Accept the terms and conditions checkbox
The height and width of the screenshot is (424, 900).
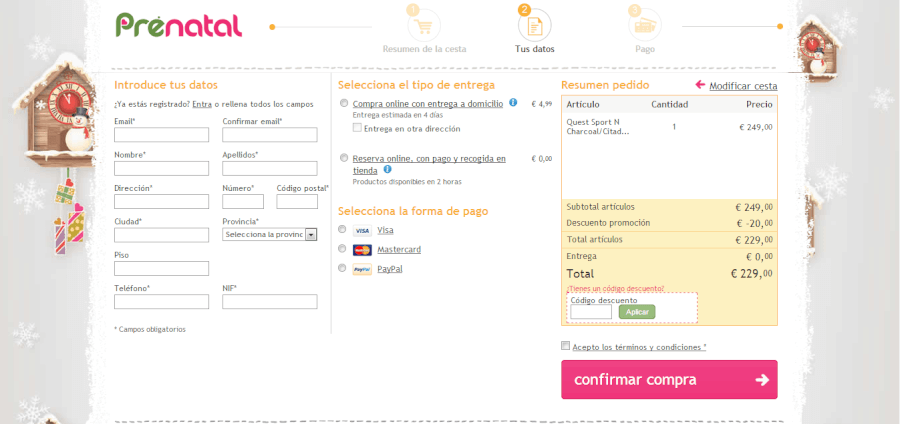tap(565, 346)
